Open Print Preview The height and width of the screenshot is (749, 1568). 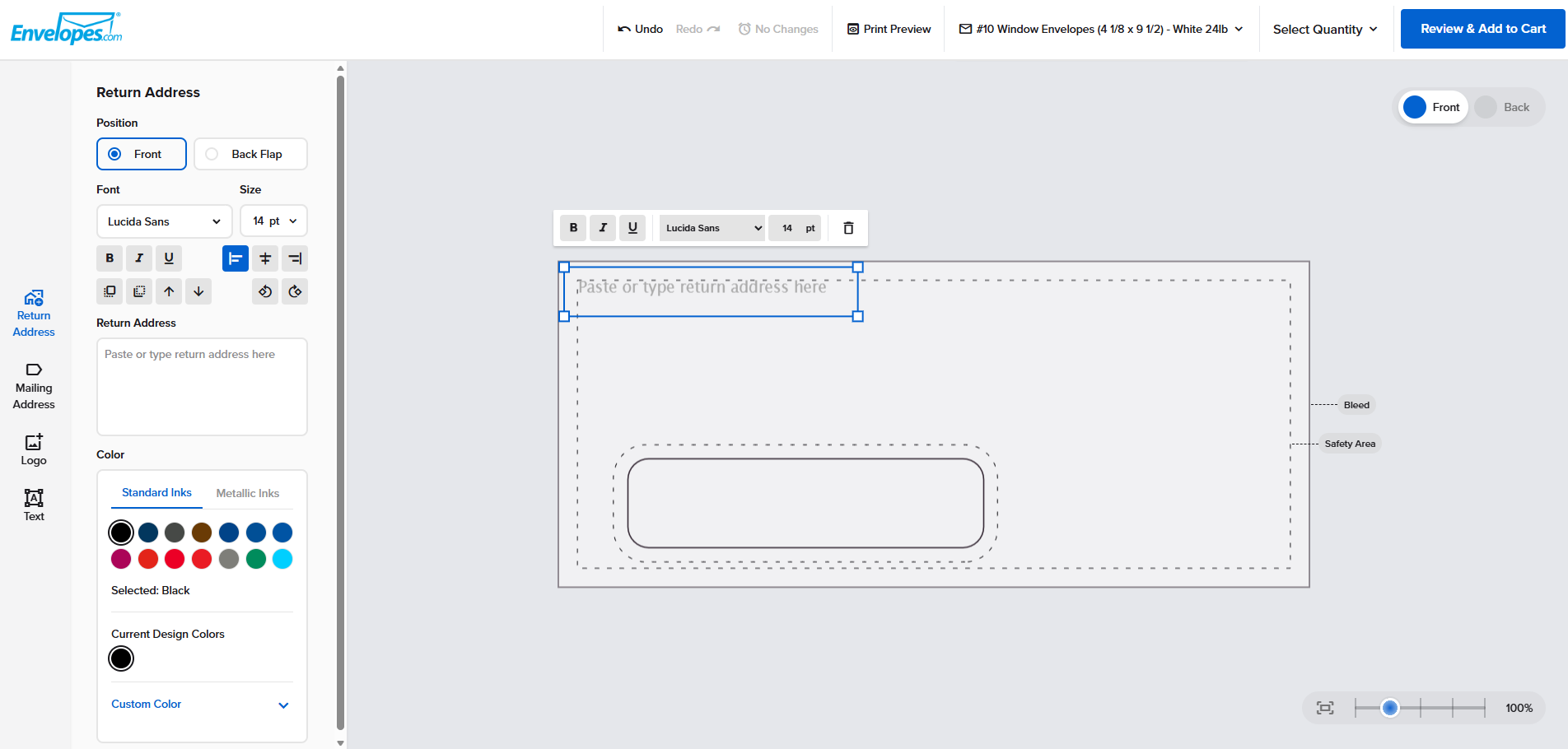889,29
